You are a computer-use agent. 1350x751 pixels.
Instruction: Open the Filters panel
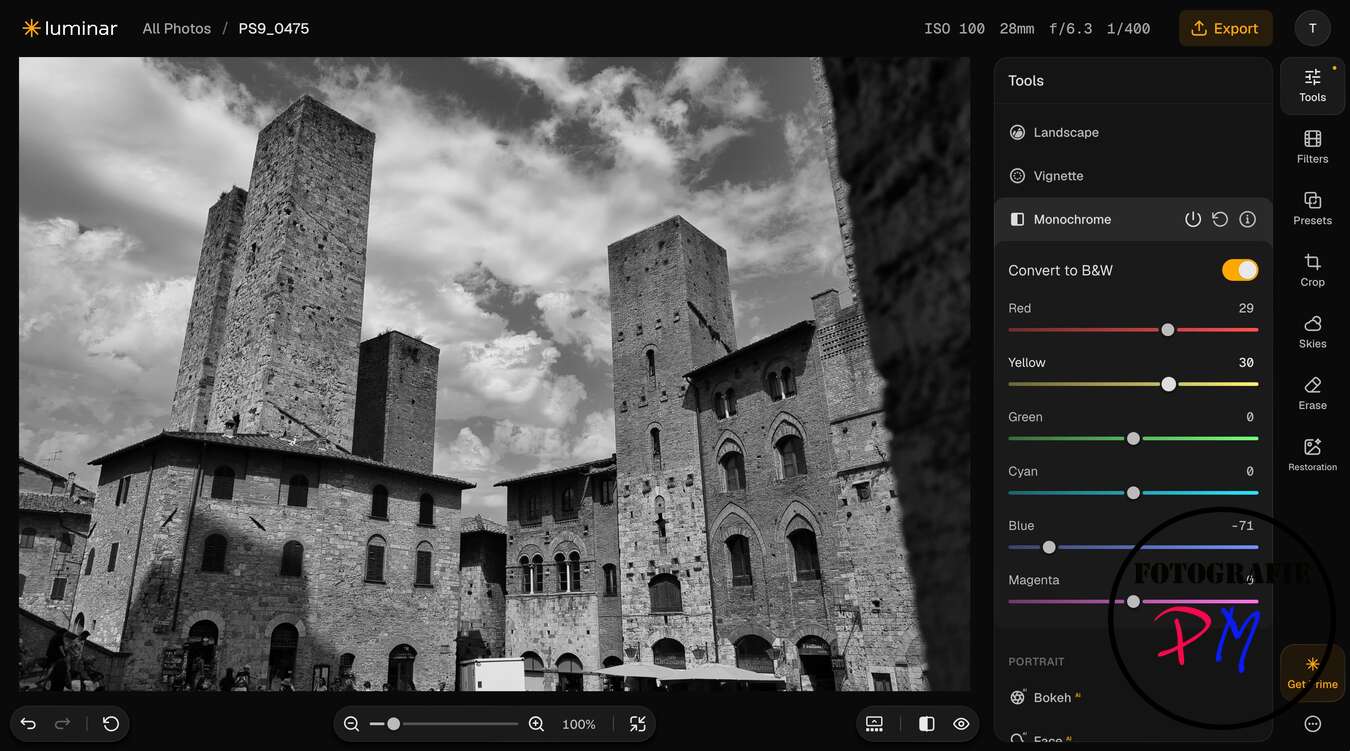point(1312,147)
